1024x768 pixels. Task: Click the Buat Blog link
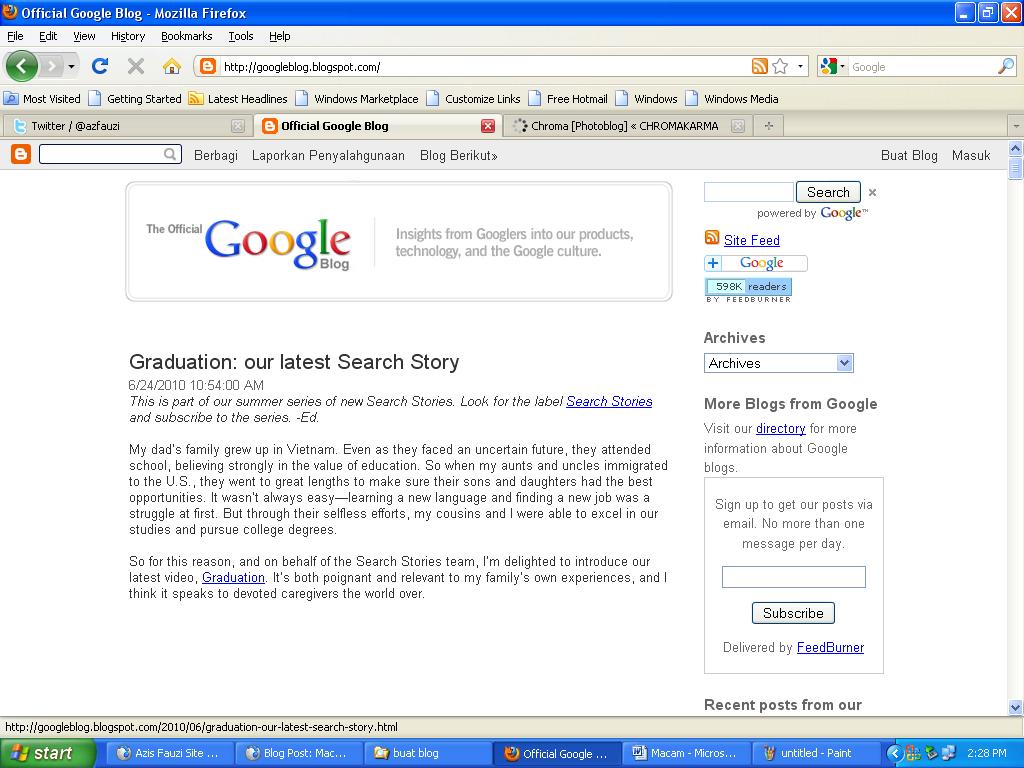[x=909, y=155]
